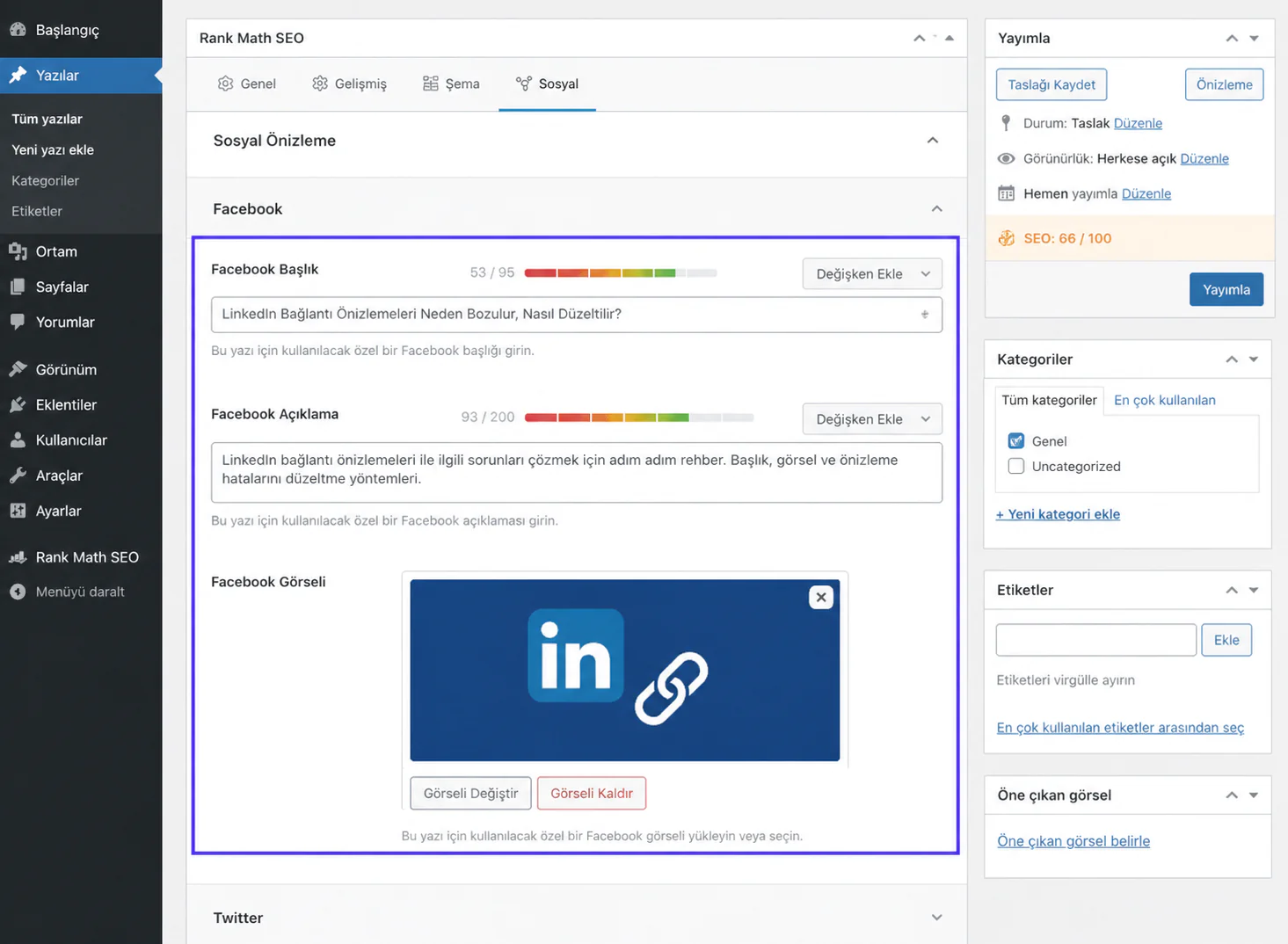
Task: Click the Eklentiler plugin icon
Action: 18,404
